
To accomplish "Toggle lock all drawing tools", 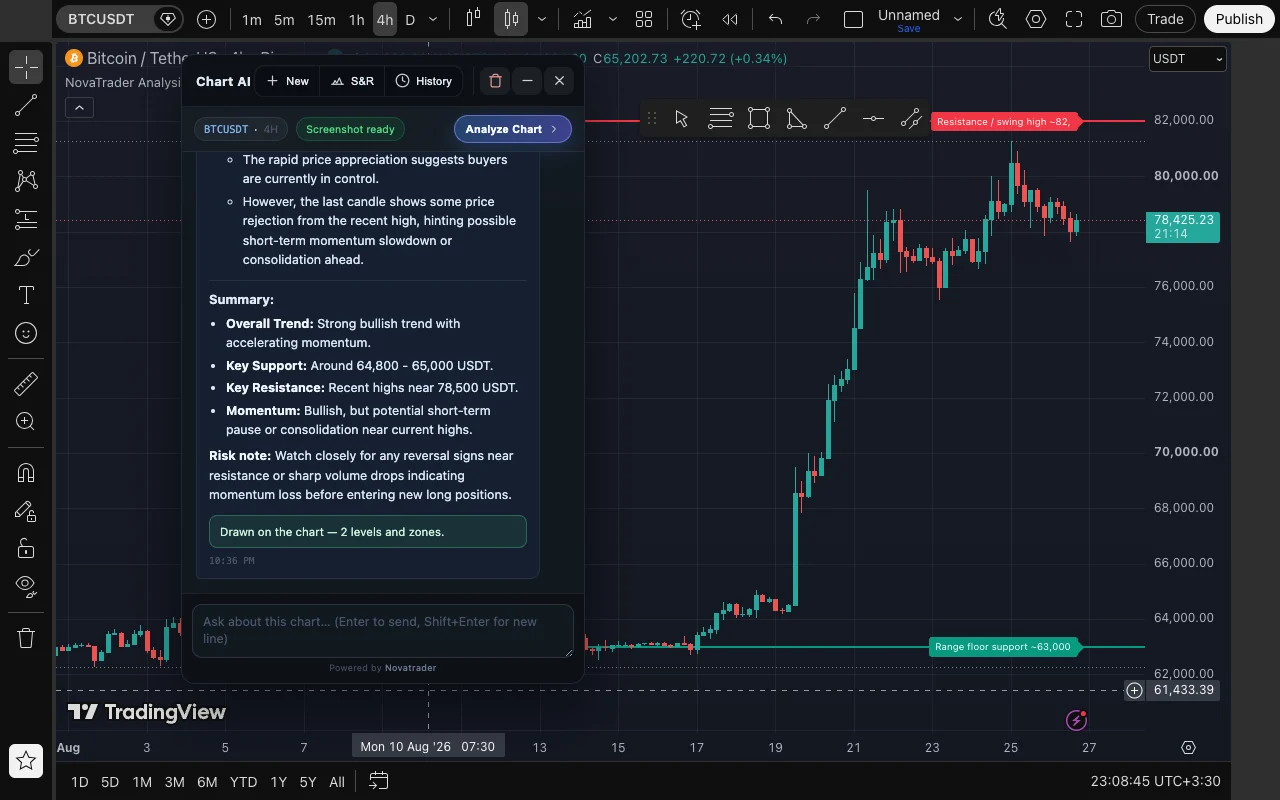I will (26, 549).
